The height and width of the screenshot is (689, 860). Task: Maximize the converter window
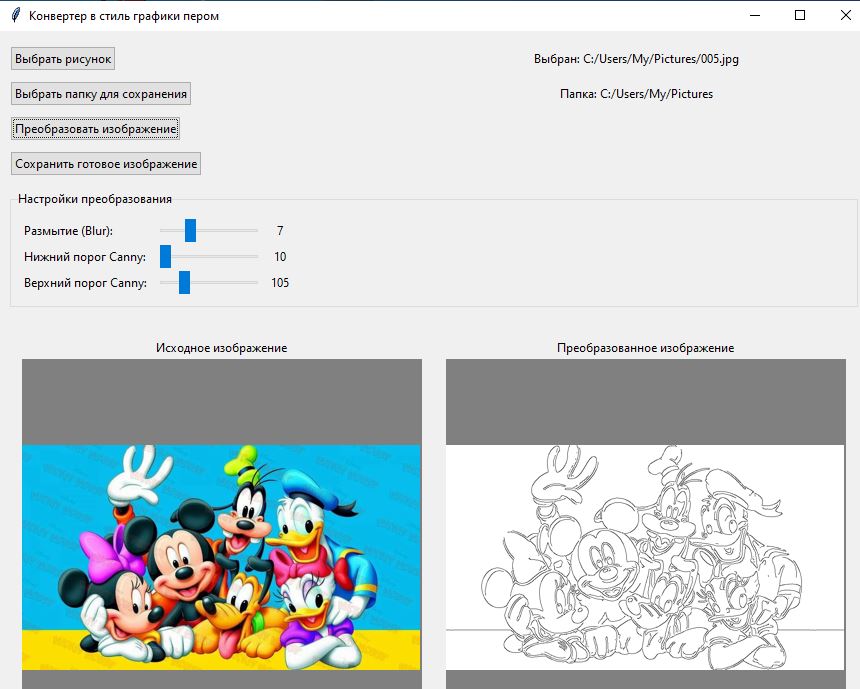[x=800, y=15]
